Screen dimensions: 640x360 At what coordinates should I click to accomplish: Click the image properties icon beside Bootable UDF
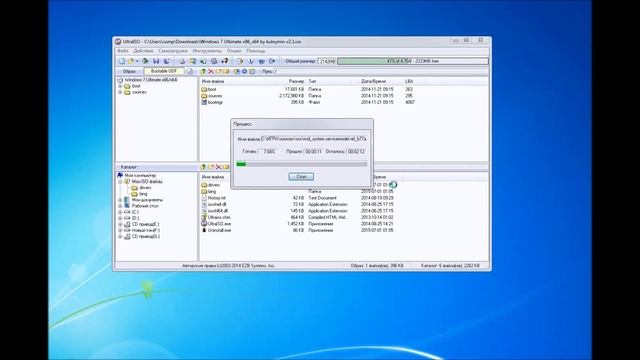pyautogui.click(x=190, y=71)
